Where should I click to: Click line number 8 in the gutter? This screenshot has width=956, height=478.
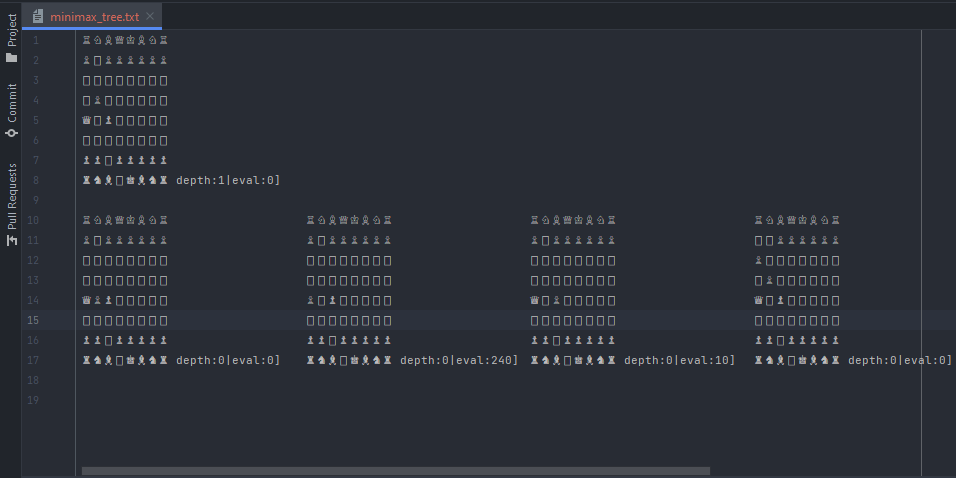tap(36, 180)
